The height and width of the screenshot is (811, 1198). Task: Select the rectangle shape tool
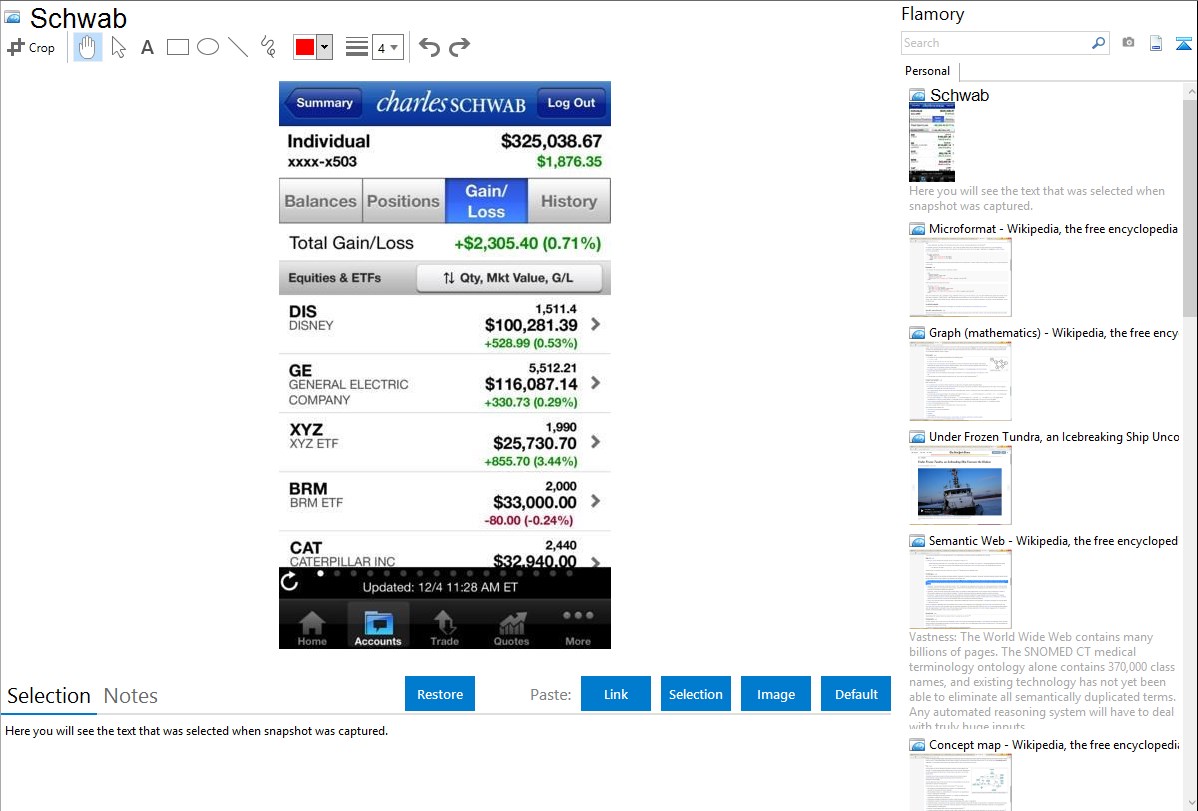point(177,47)
